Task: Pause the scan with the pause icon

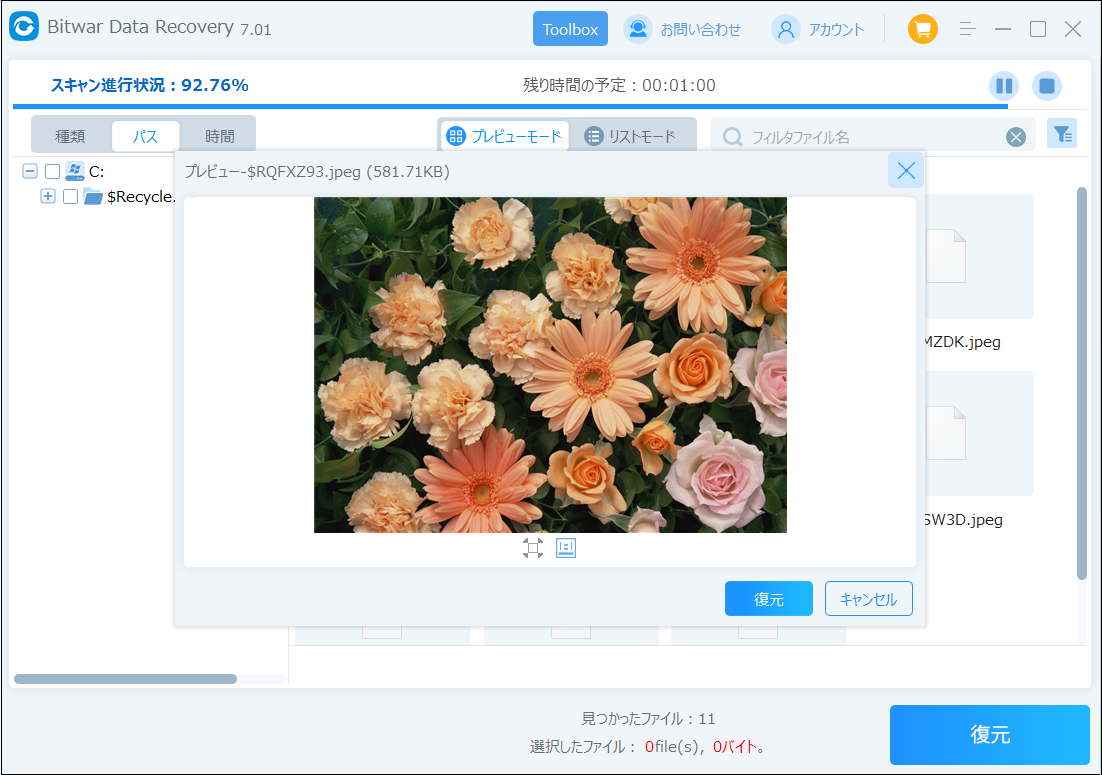Action: click(x=1004, y=86)
